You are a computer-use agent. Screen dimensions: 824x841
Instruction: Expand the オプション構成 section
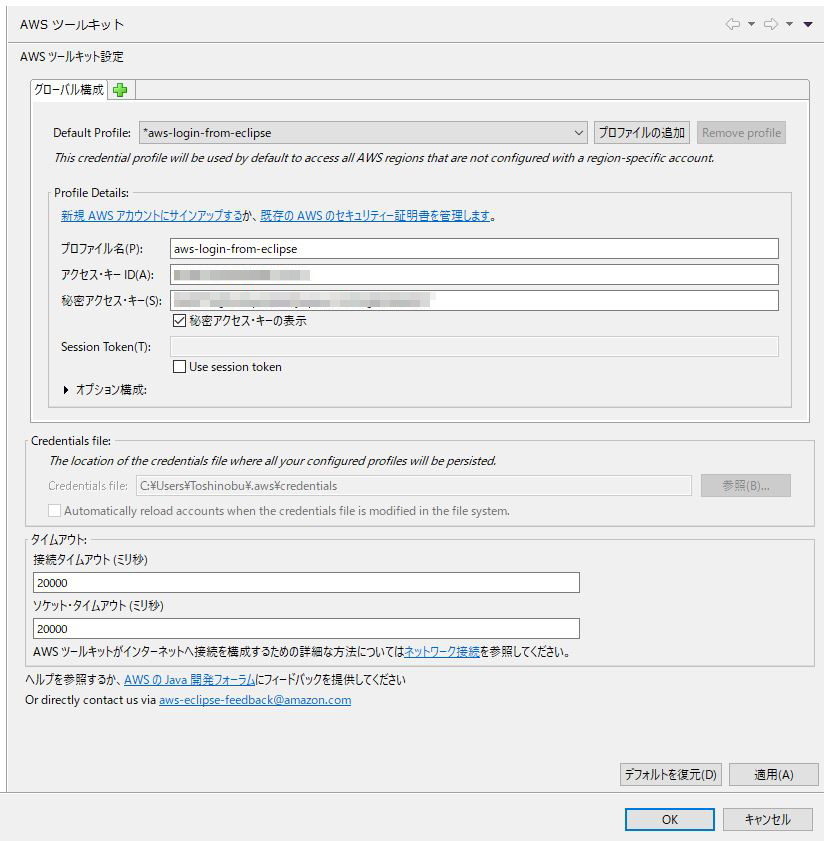pyautogui.click(x=66, y=390)
